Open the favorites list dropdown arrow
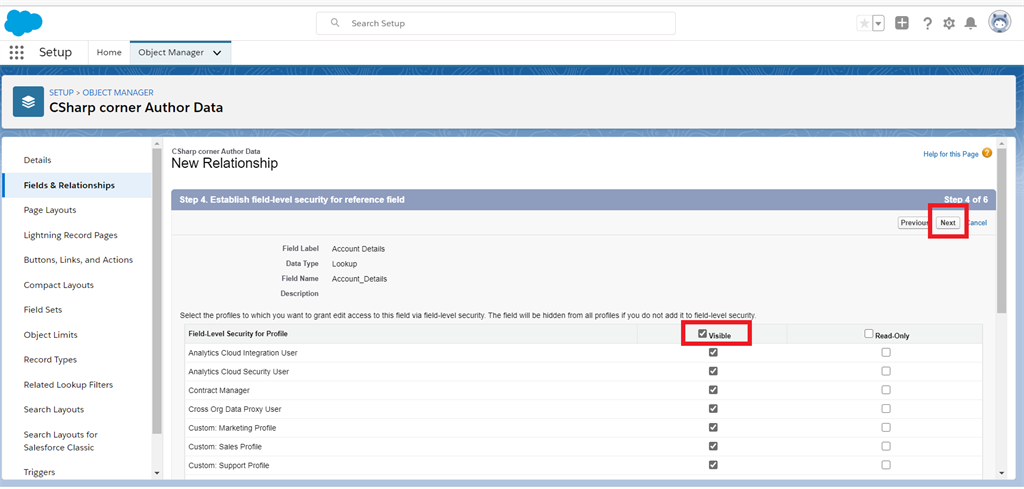Viewport: 1024px width, 489px height. coord(878,24)
